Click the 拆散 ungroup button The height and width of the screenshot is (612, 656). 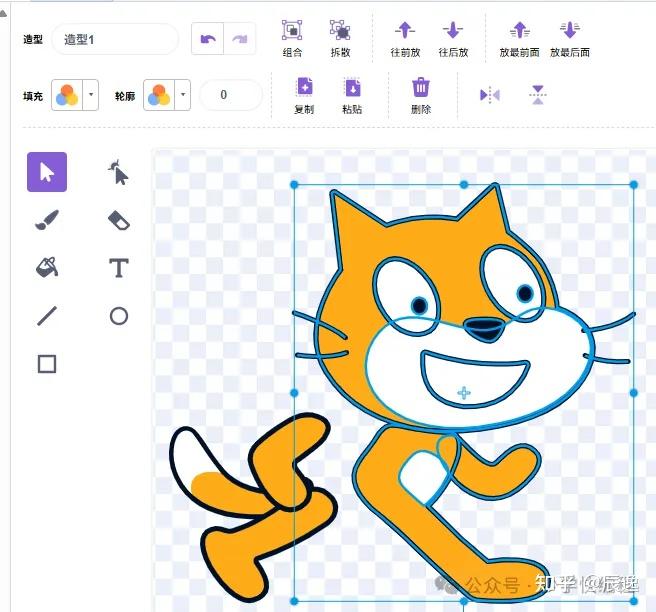[340, 38]
